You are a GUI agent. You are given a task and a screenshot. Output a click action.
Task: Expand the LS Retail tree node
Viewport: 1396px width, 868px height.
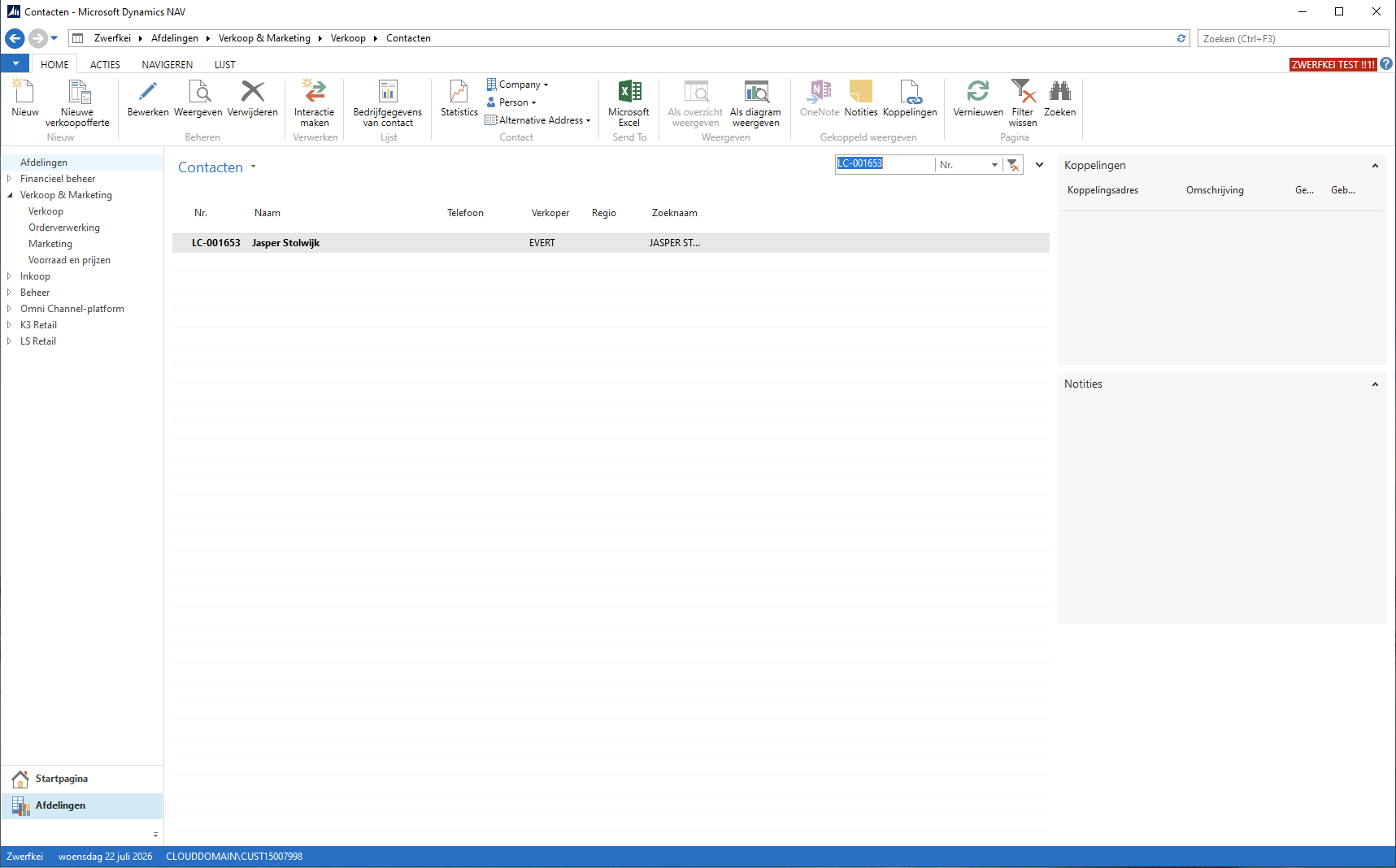pos(9,341)
